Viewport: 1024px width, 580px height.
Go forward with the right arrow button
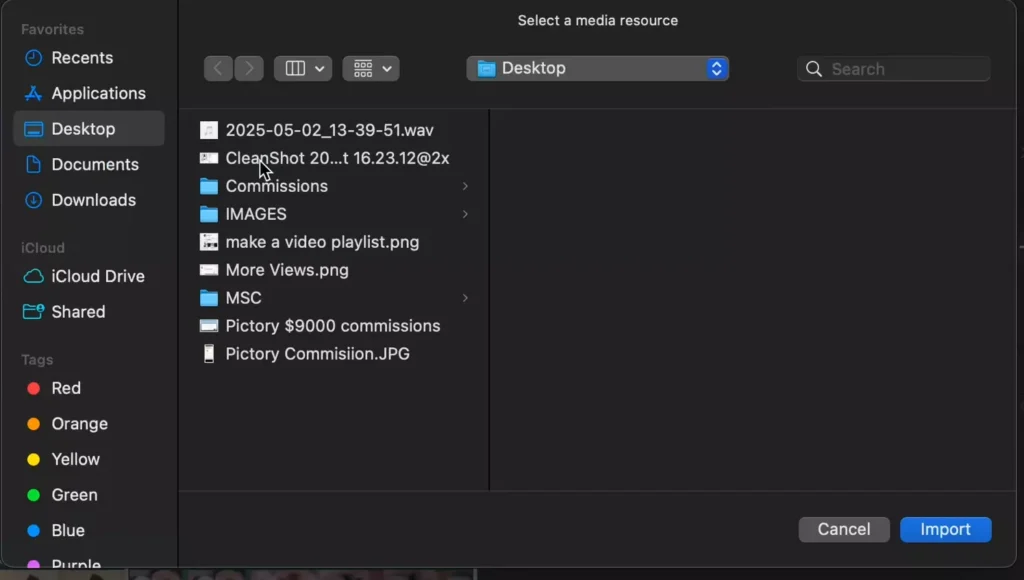click(249, 69)
